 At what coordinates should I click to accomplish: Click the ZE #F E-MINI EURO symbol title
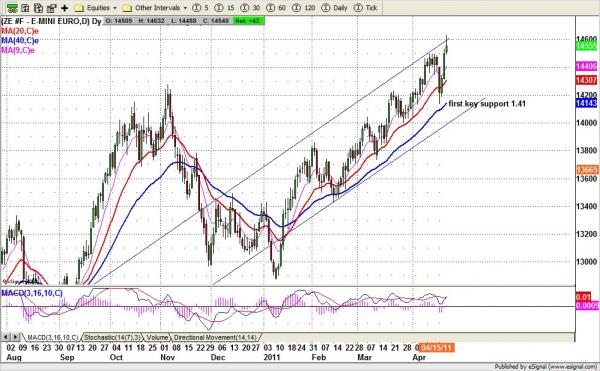point(51,21)
